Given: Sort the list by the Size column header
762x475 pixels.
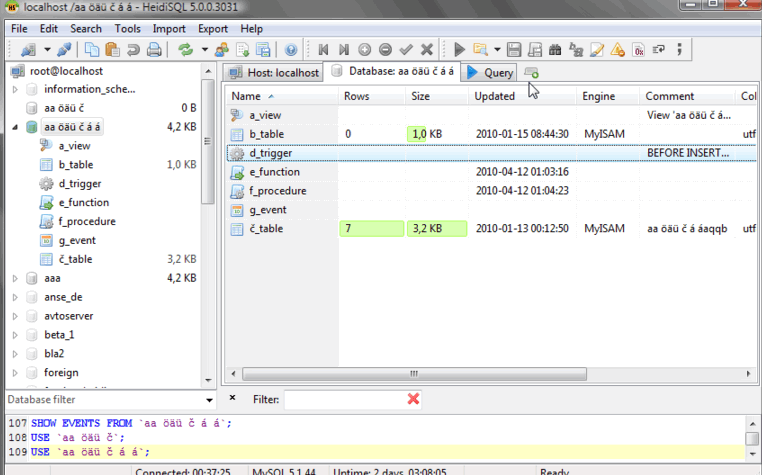Looking at the screenshot, I should (437, 96).
